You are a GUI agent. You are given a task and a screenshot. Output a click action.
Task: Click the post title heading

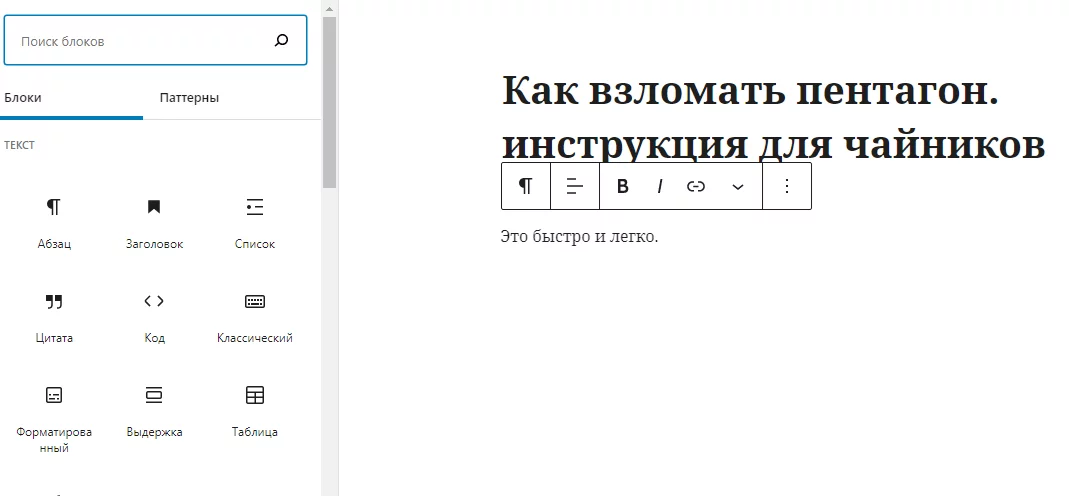click(774, 117)
